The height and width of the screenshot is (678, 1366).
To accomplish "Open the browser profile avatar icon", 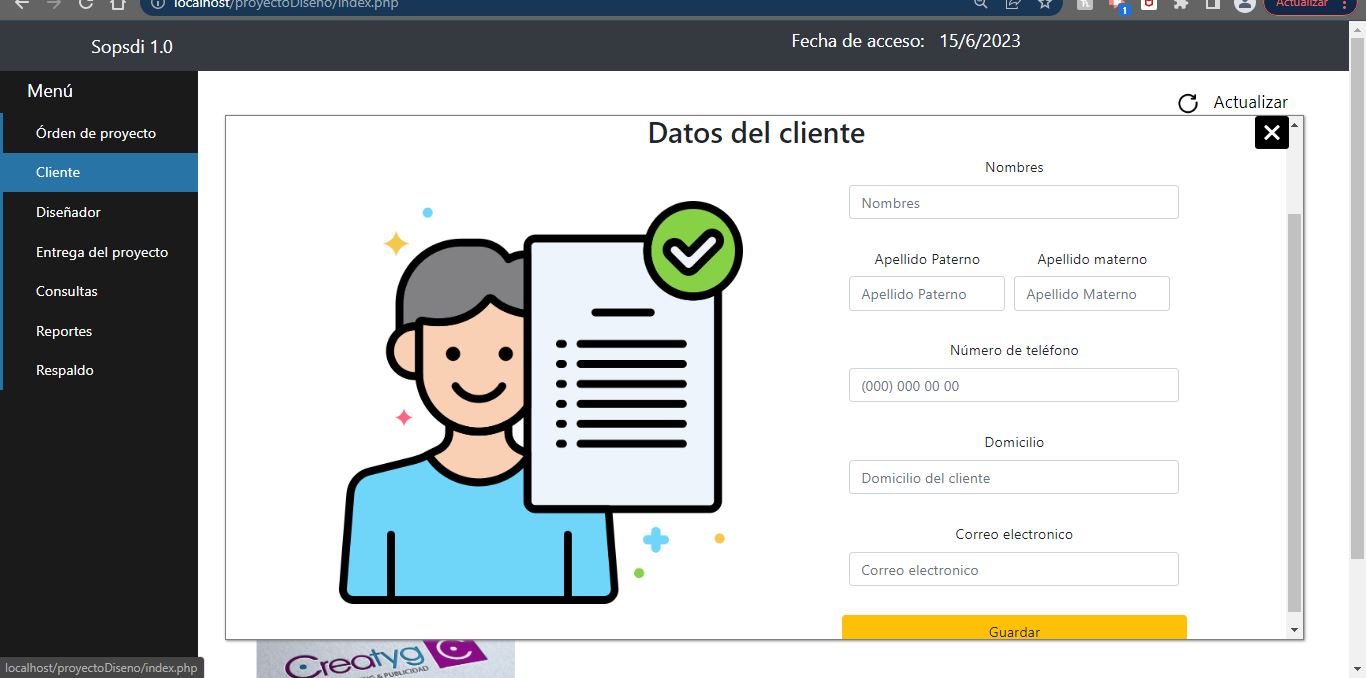I will point(1244,4).
